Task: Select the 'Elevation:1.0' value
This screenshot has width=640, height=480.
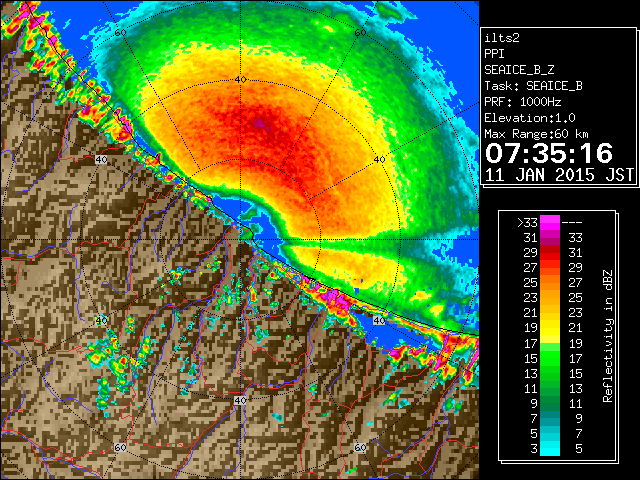Action: pyautogui.click(x=530, y=118)
